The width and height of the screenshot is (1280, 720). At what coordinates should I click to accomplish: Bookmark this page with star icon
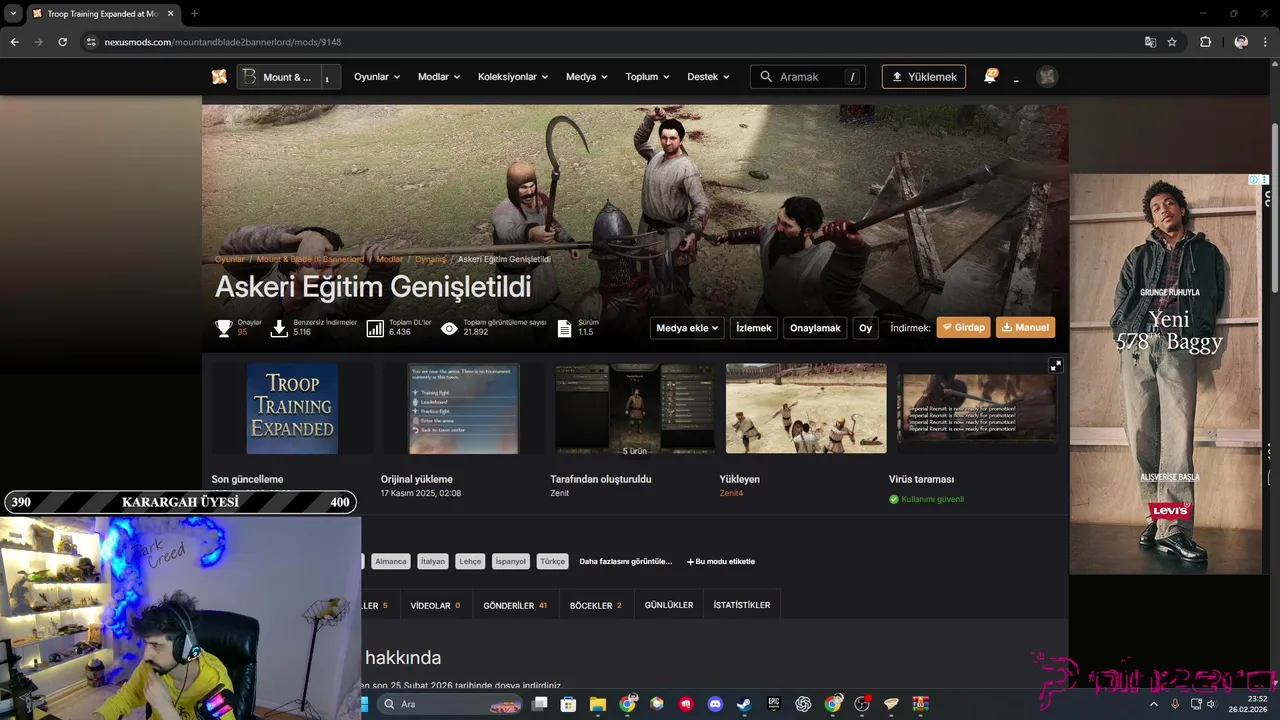1172,42
